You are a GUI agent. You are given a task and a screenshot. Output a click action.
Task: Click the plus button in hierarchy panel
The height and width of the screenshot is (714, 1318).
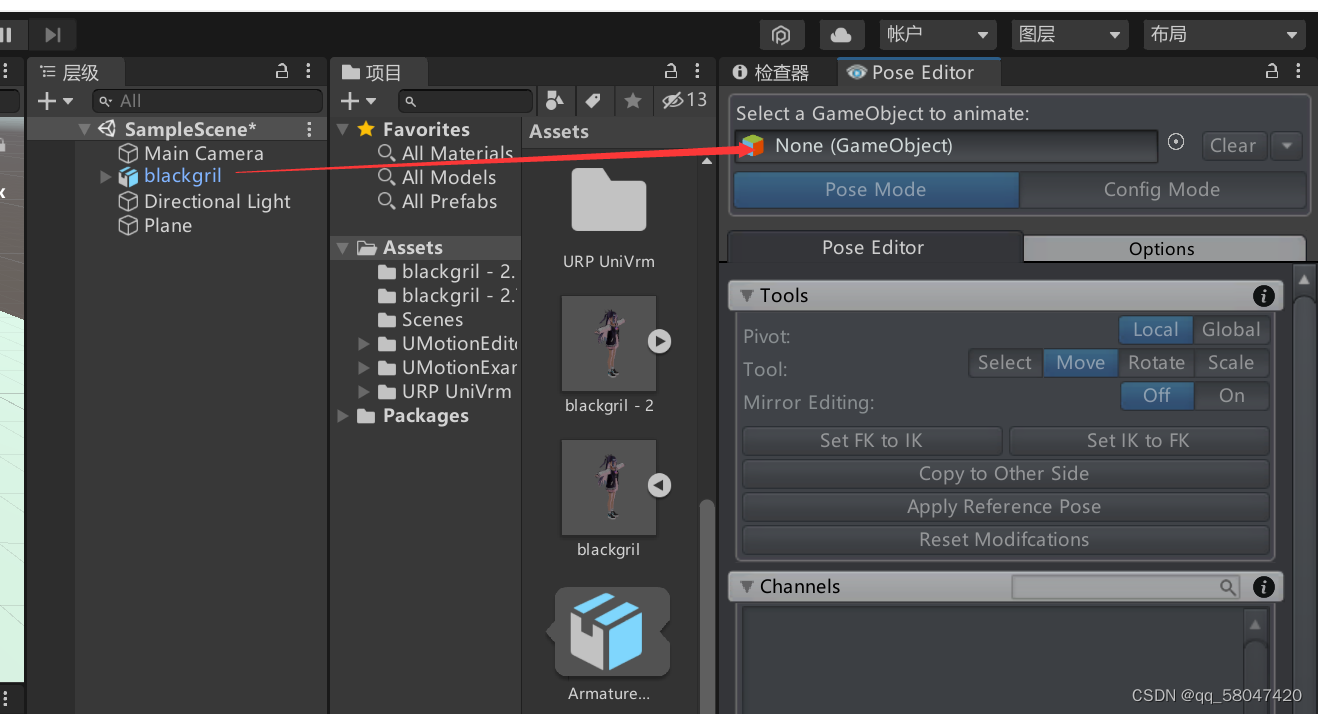(x=46, y=101)
